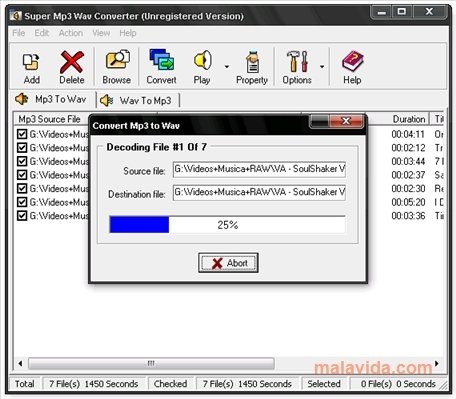Click the Add files toolbar icon
456x399 pixels.
31,62
